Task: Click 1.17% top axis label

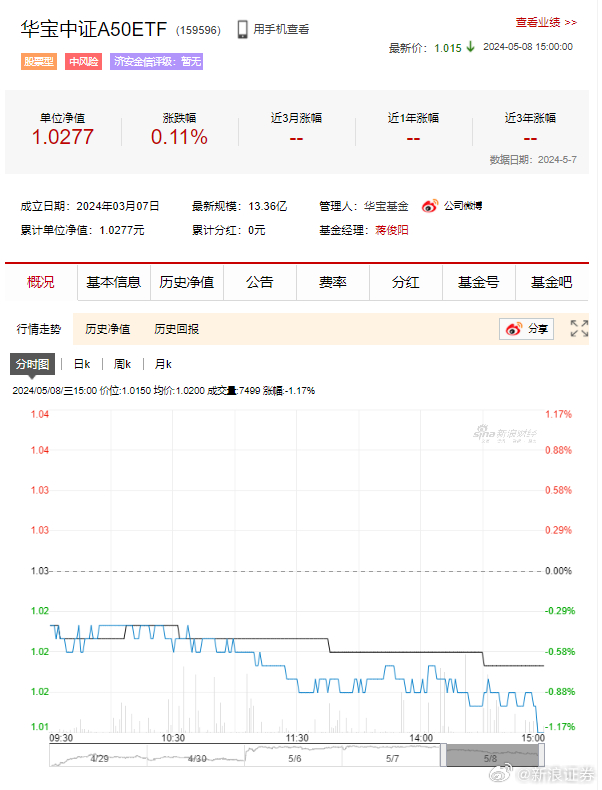Action: click(x=559, y=414)
